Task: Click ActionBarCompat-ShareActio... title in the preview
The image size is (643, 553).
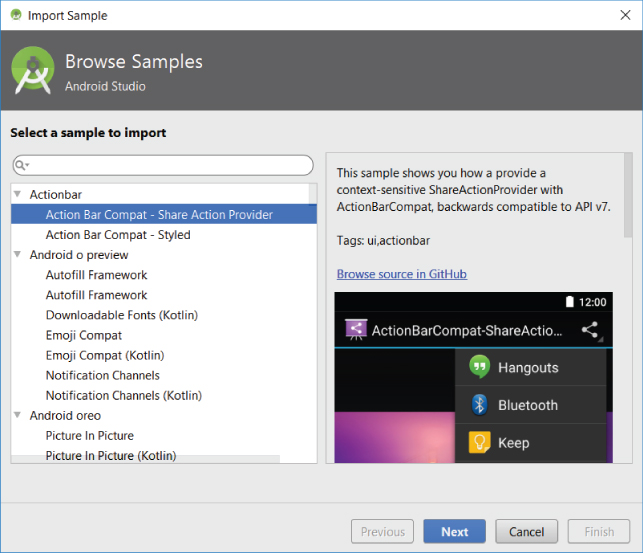Action: 467,330
